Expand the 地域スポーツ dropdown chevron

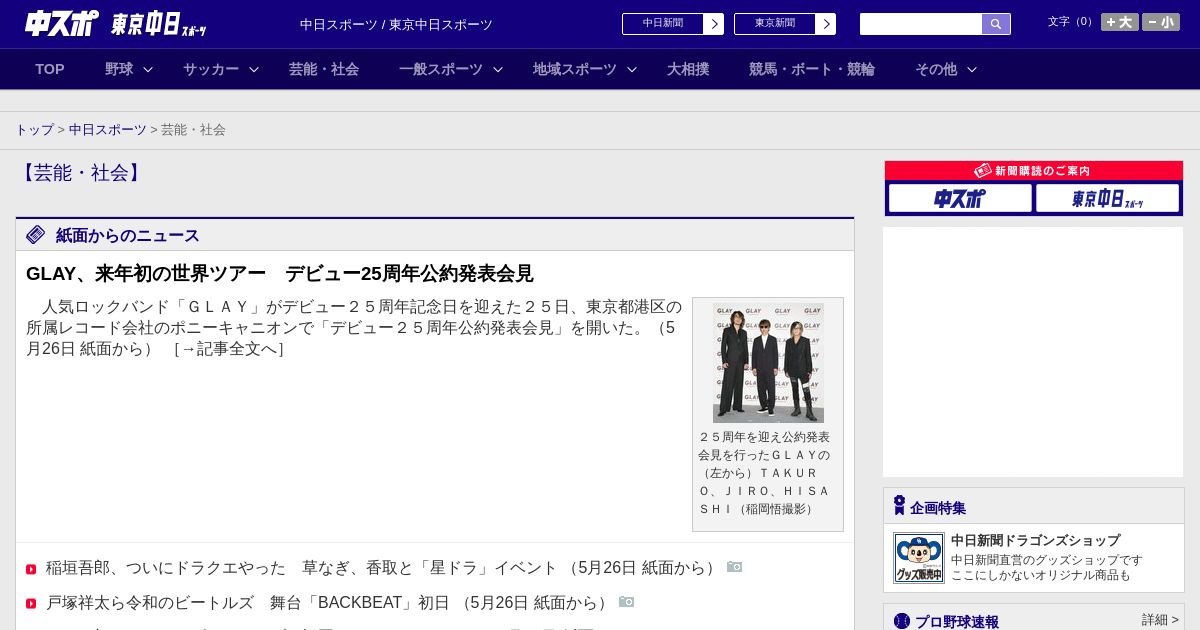(x=632, y=69)
